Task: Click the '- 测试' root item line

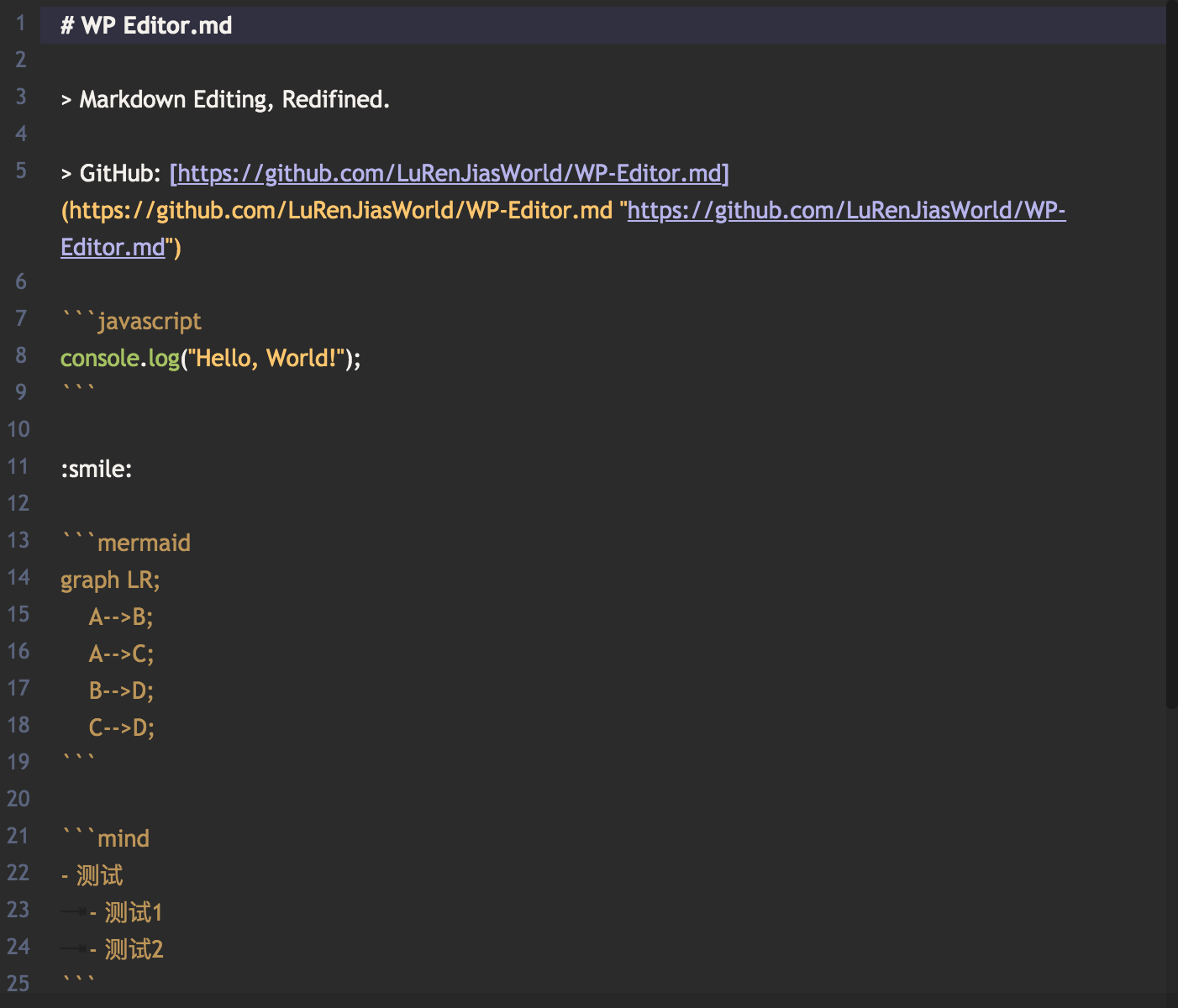Action: tap(92, 875)
